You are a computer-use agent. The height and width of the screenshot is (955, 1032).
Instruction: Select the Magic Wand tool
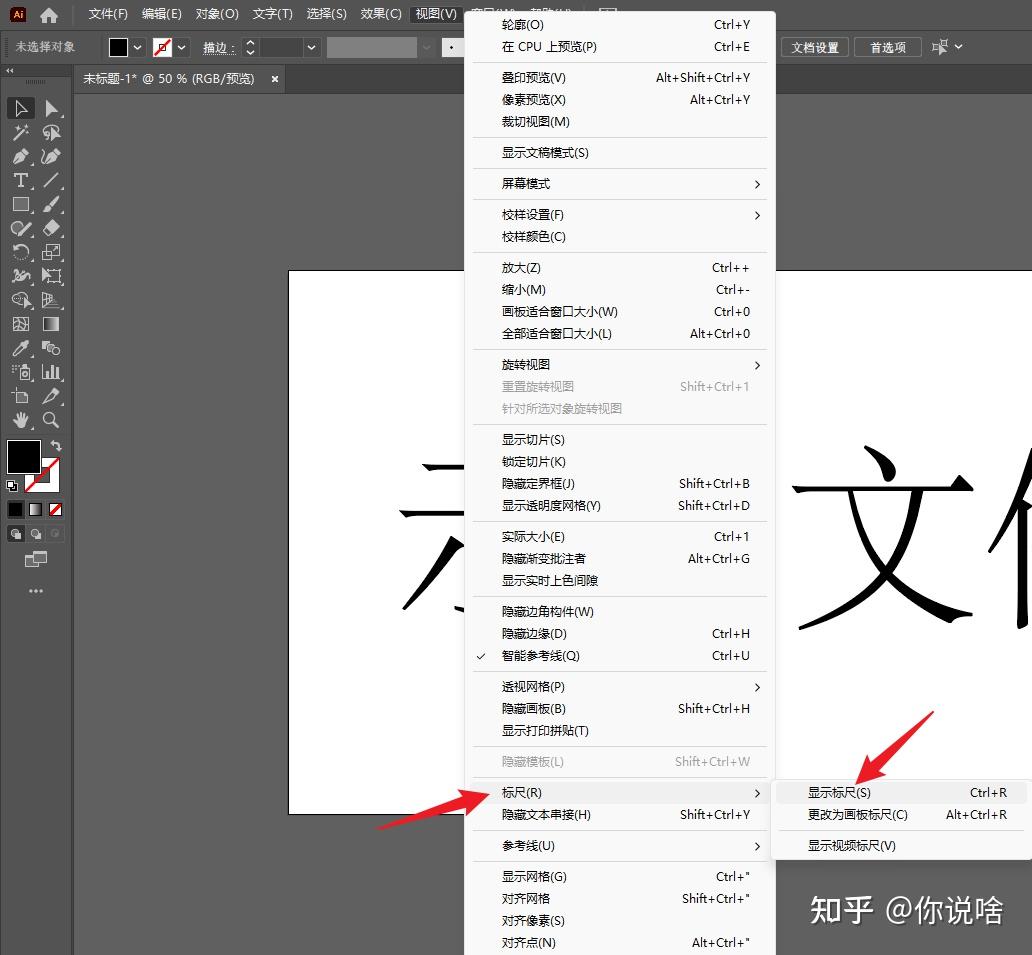[20, 132]
